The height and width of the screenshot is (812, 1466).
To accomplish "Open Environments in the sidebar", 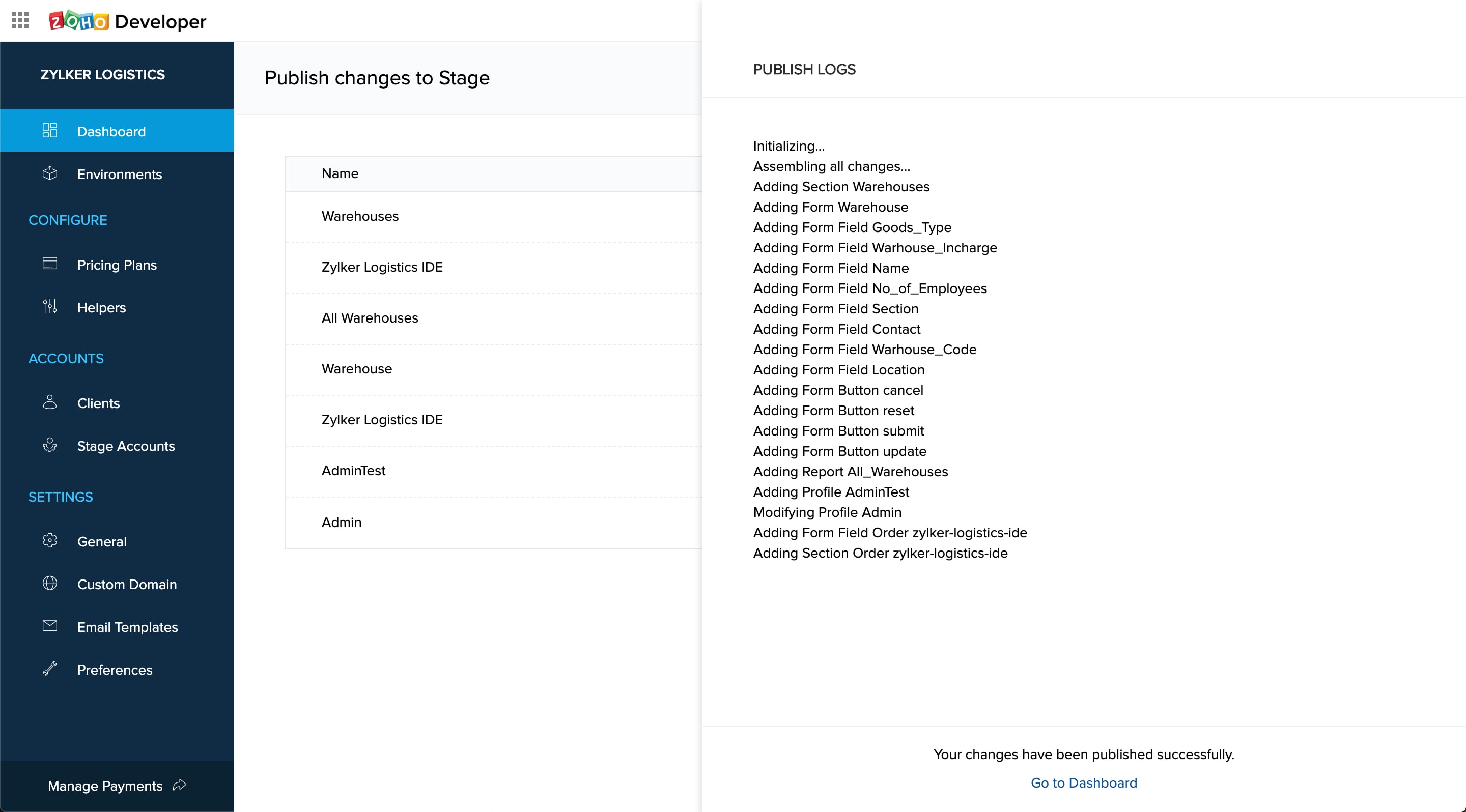I will 117,174.
